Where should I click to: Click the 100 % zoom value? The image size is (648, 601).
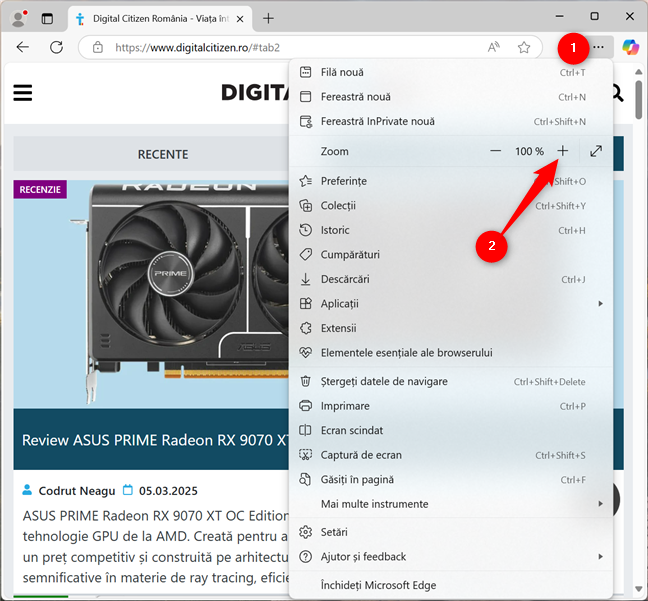click(529, 151)
